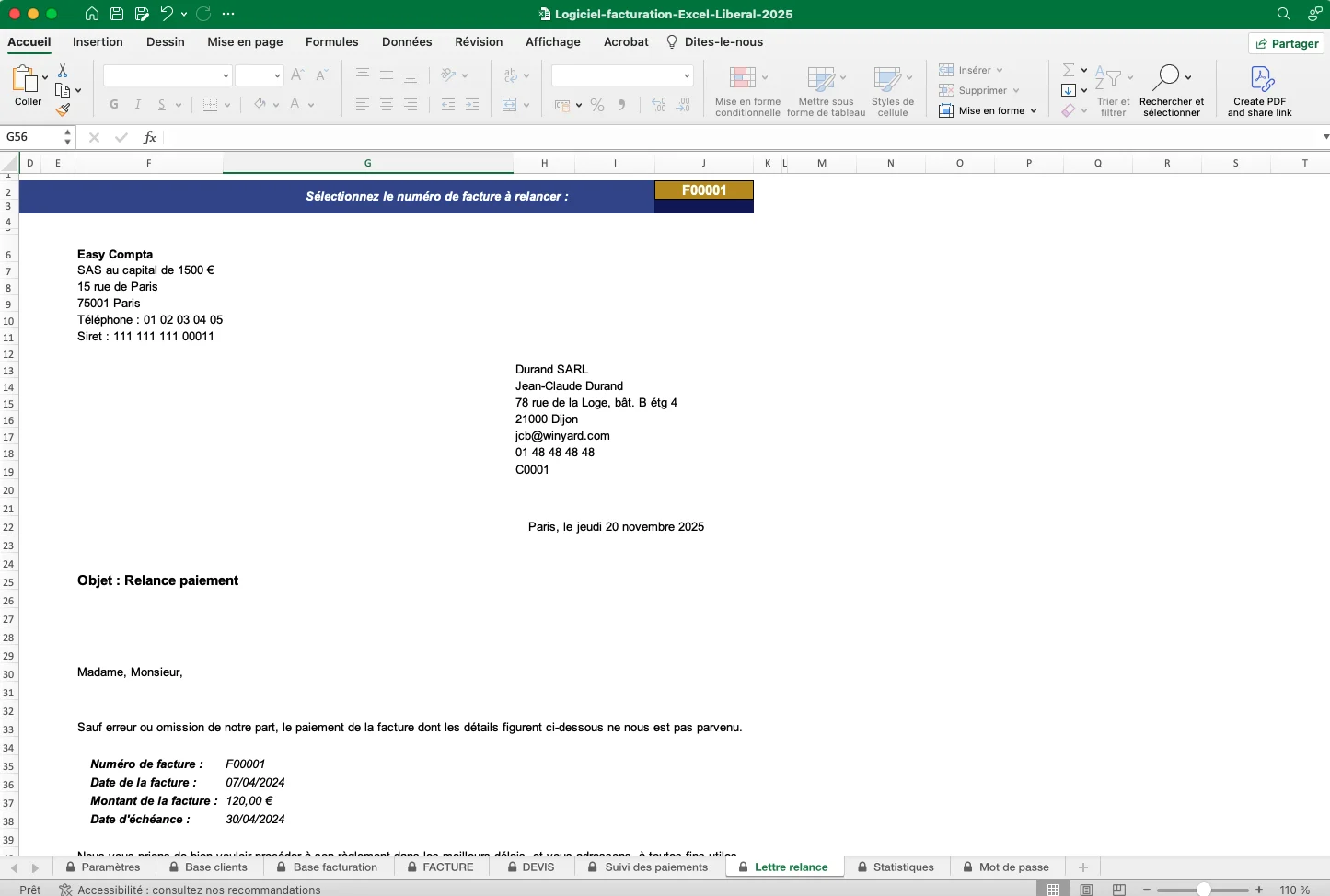
Task: Click the format painter brush icon
Action: tap(63, 110)
